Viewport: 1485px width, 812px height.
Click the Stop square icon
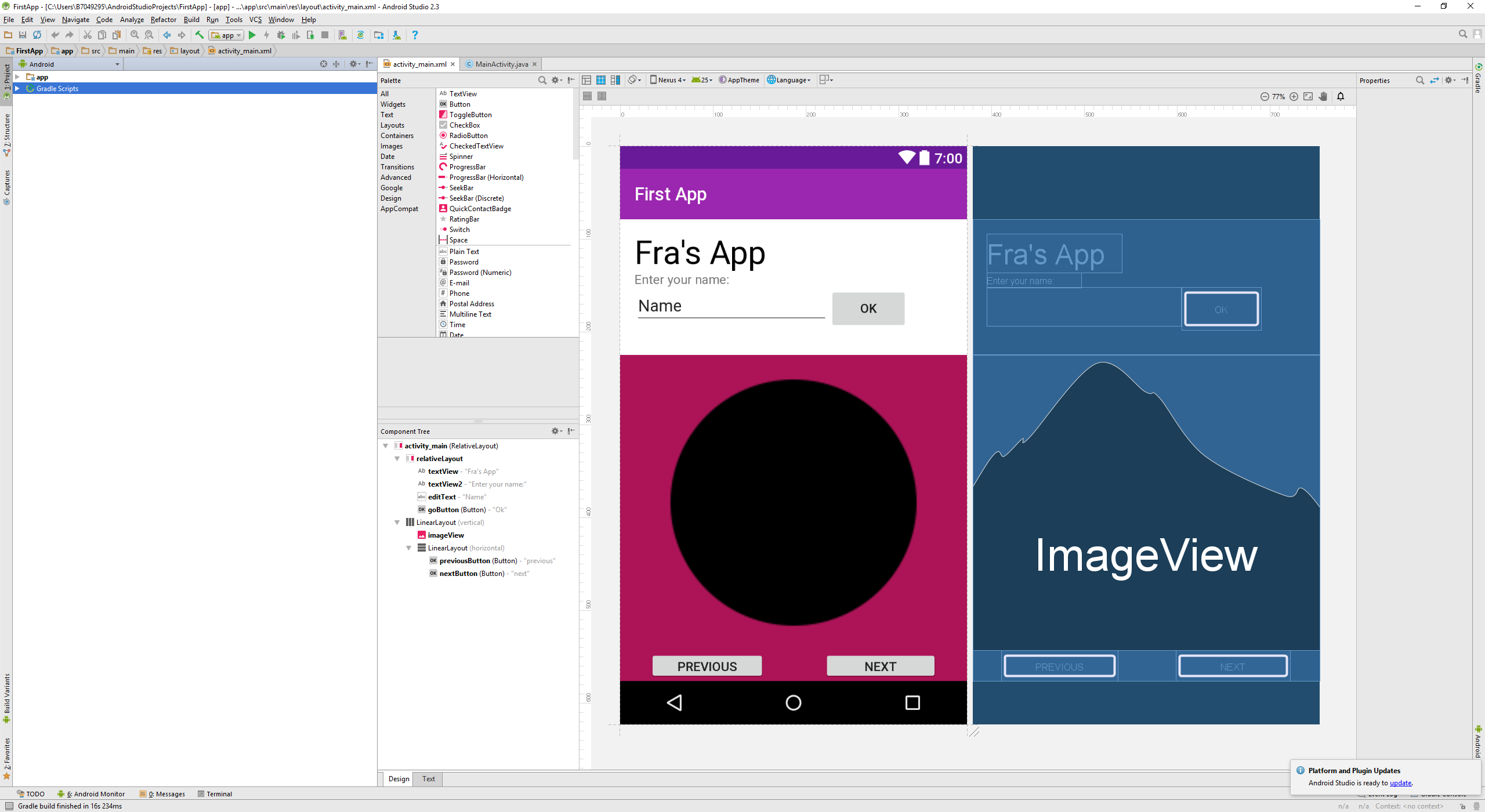click(325, 35)
